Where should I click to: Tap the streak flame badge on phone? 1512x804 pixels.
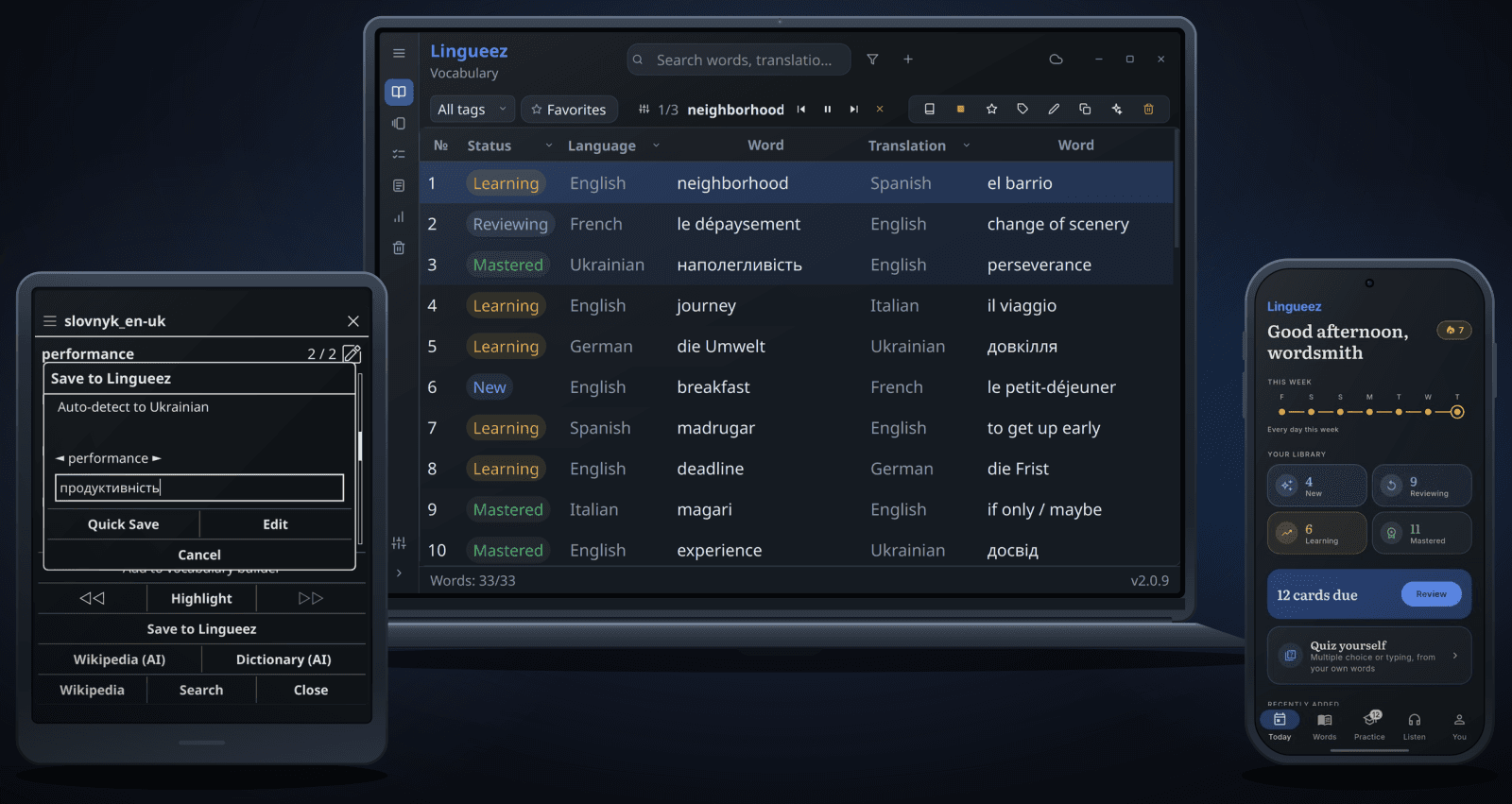[x=1454, y=331]
